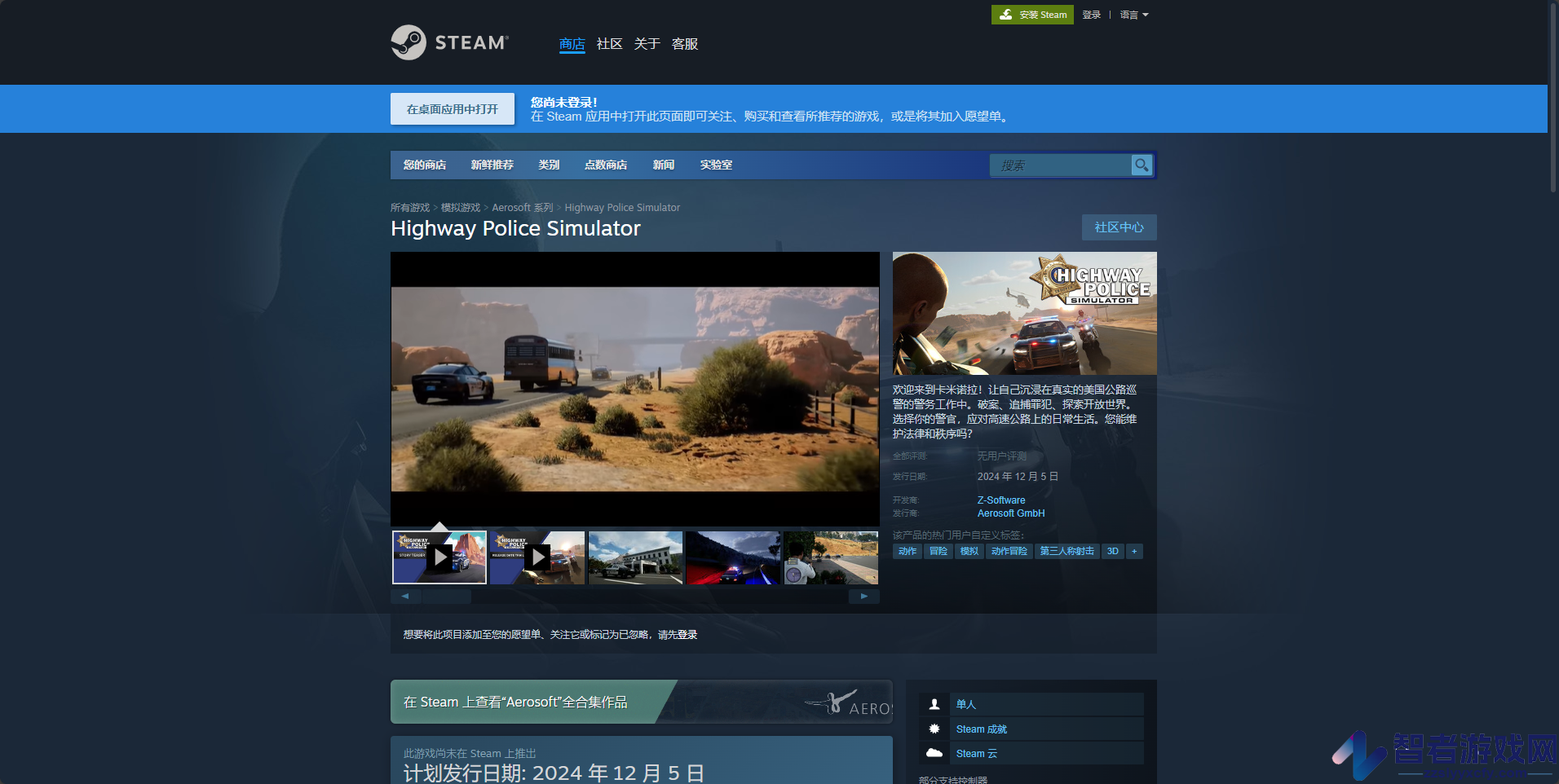Click the search magnifier icon
This screenshot has height=784, width=1559.
click(1142, 165)
